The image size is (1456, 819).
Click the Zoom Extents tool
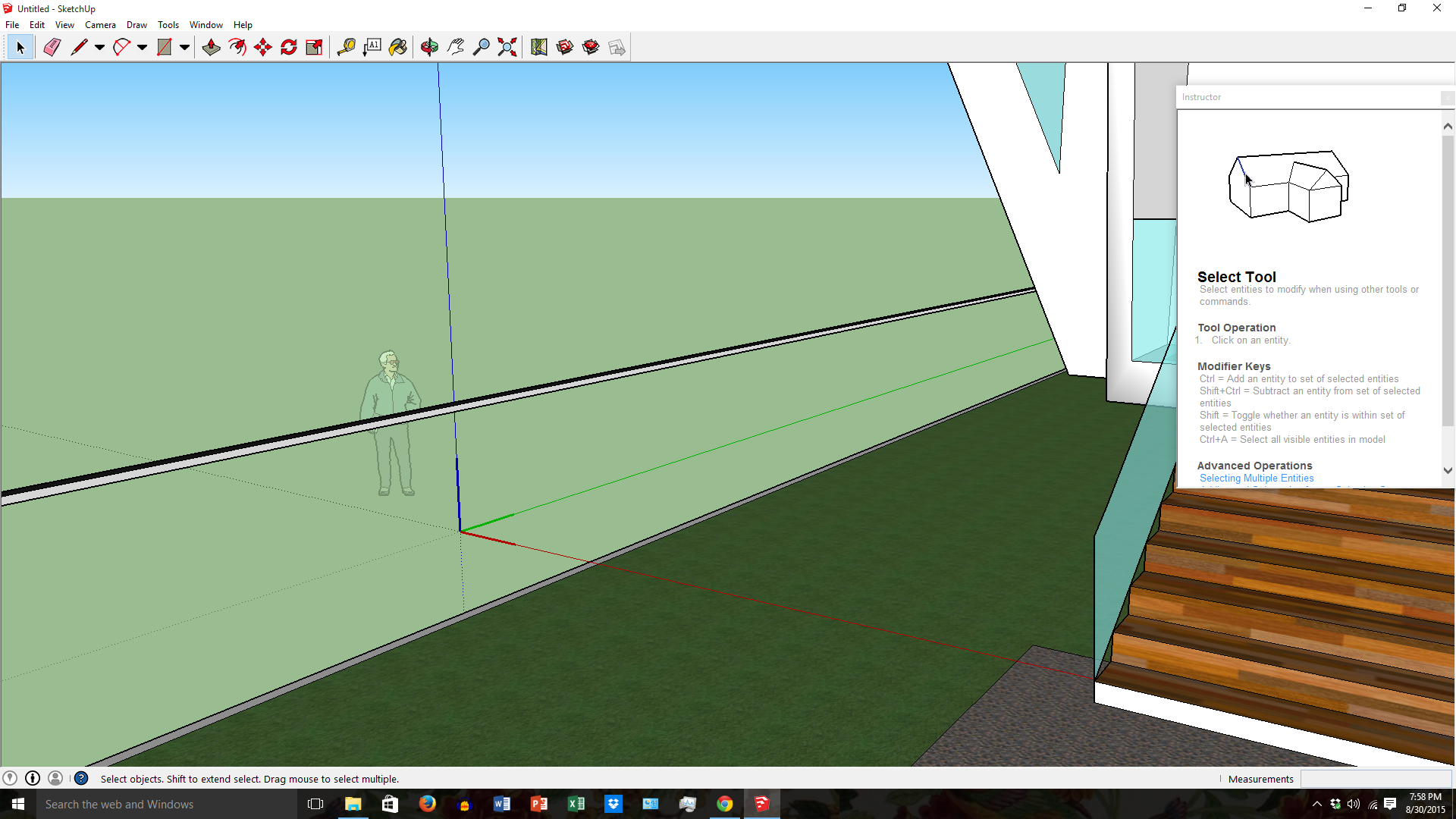507,48
